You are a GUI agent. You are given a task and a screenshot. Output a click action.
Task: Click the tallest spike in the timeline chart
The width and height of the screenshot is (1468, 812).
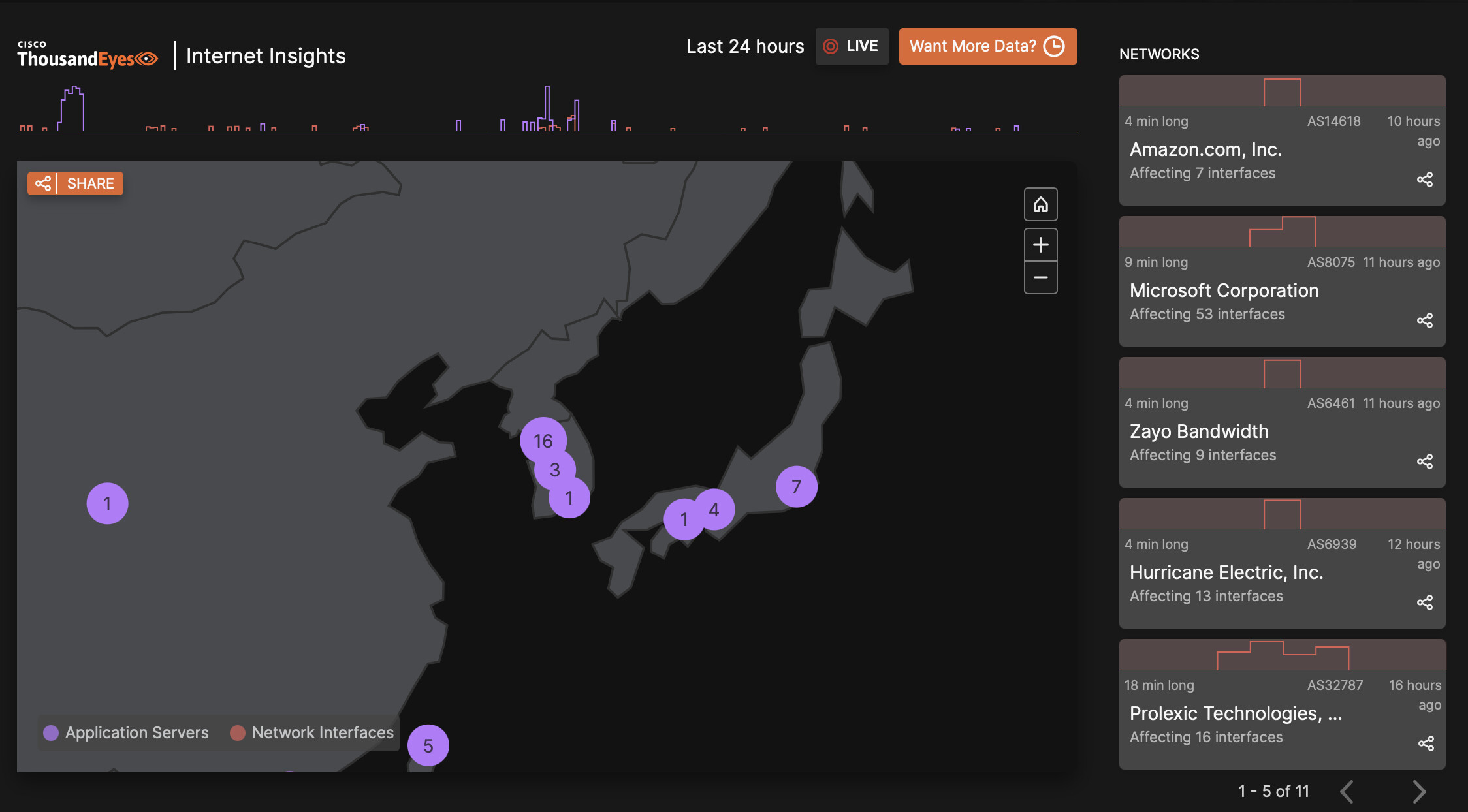pos(547,108)
